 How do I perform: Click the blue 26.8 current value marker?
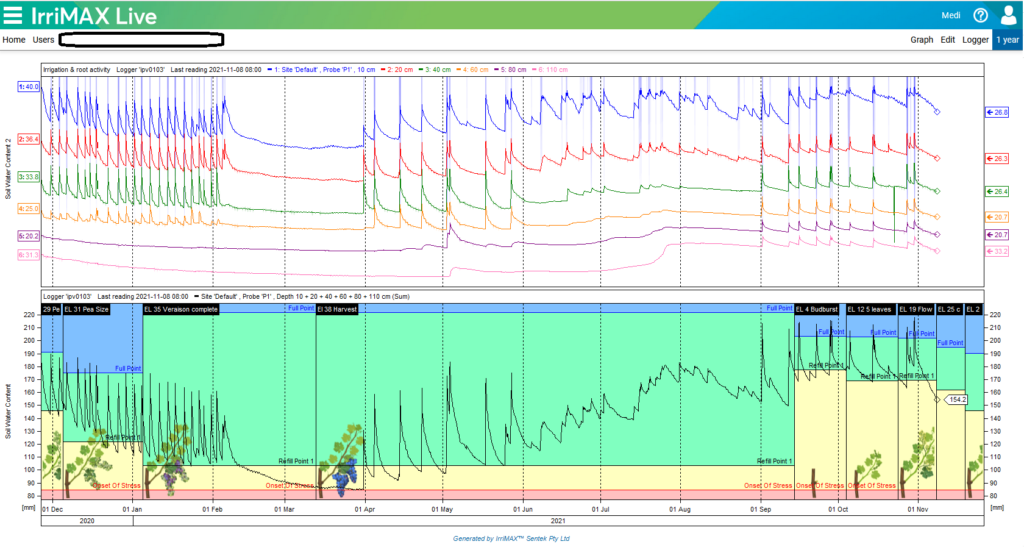(997, 112)
